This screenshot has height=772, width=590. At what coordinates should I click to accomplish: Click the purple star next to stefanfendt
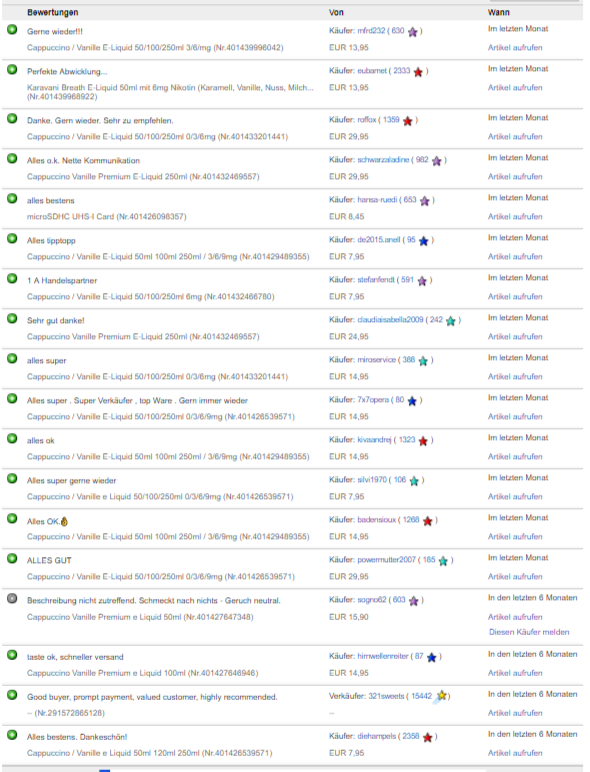point(422,281)
